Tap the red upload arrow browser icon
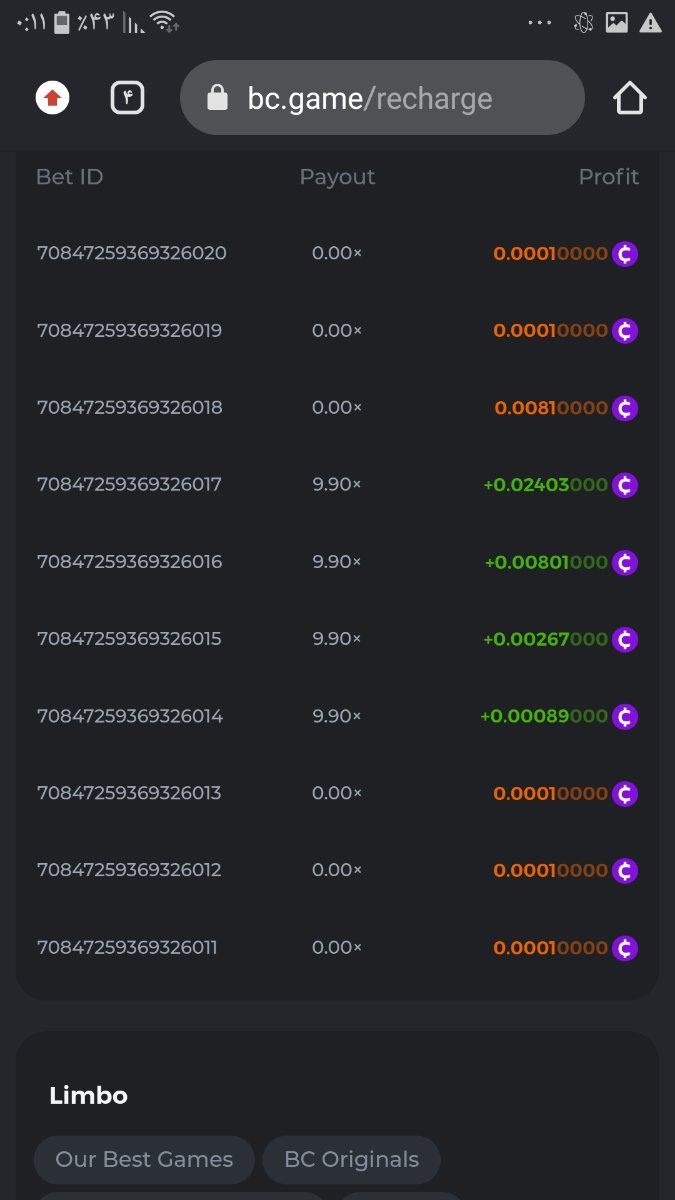The height and width of the screenshot is (1200, 675). click(52, 98)
